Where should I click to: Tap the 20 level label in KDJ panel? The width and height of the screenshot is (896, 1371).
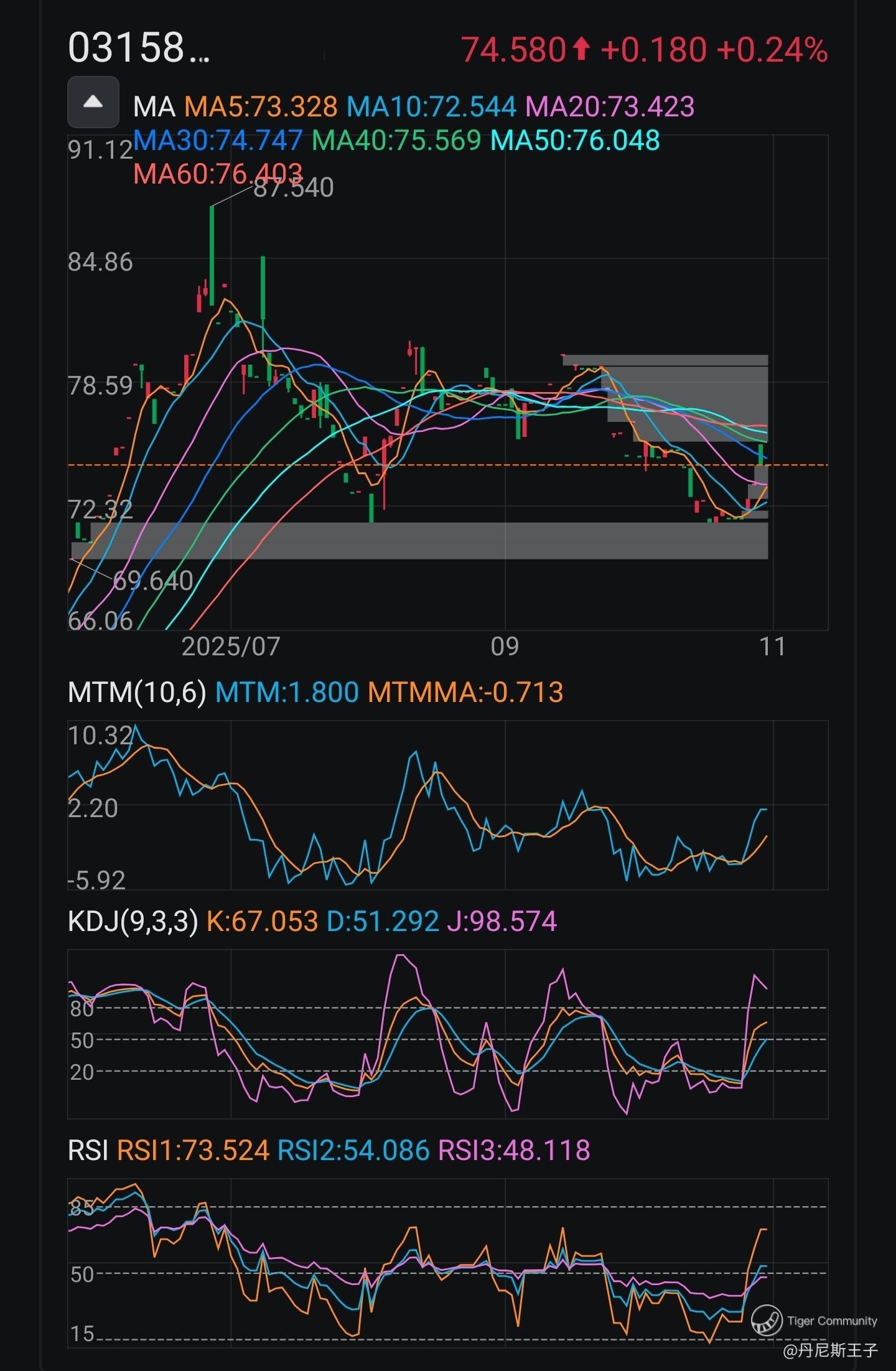(x=82, y=1072)
